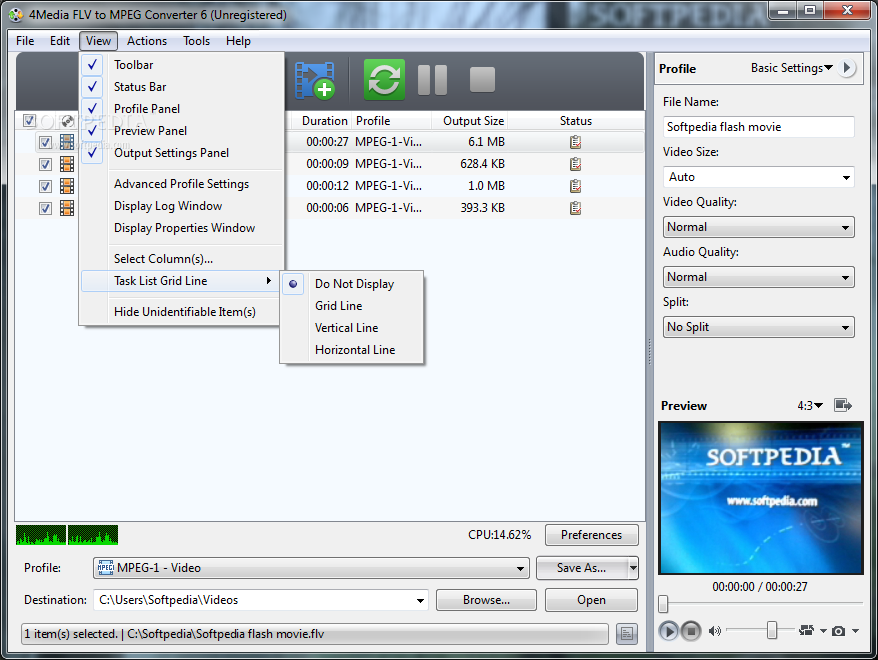878x660 pixels.
Task: Click film icon of 1.0 MB row
Action: [x=67, y=186]
